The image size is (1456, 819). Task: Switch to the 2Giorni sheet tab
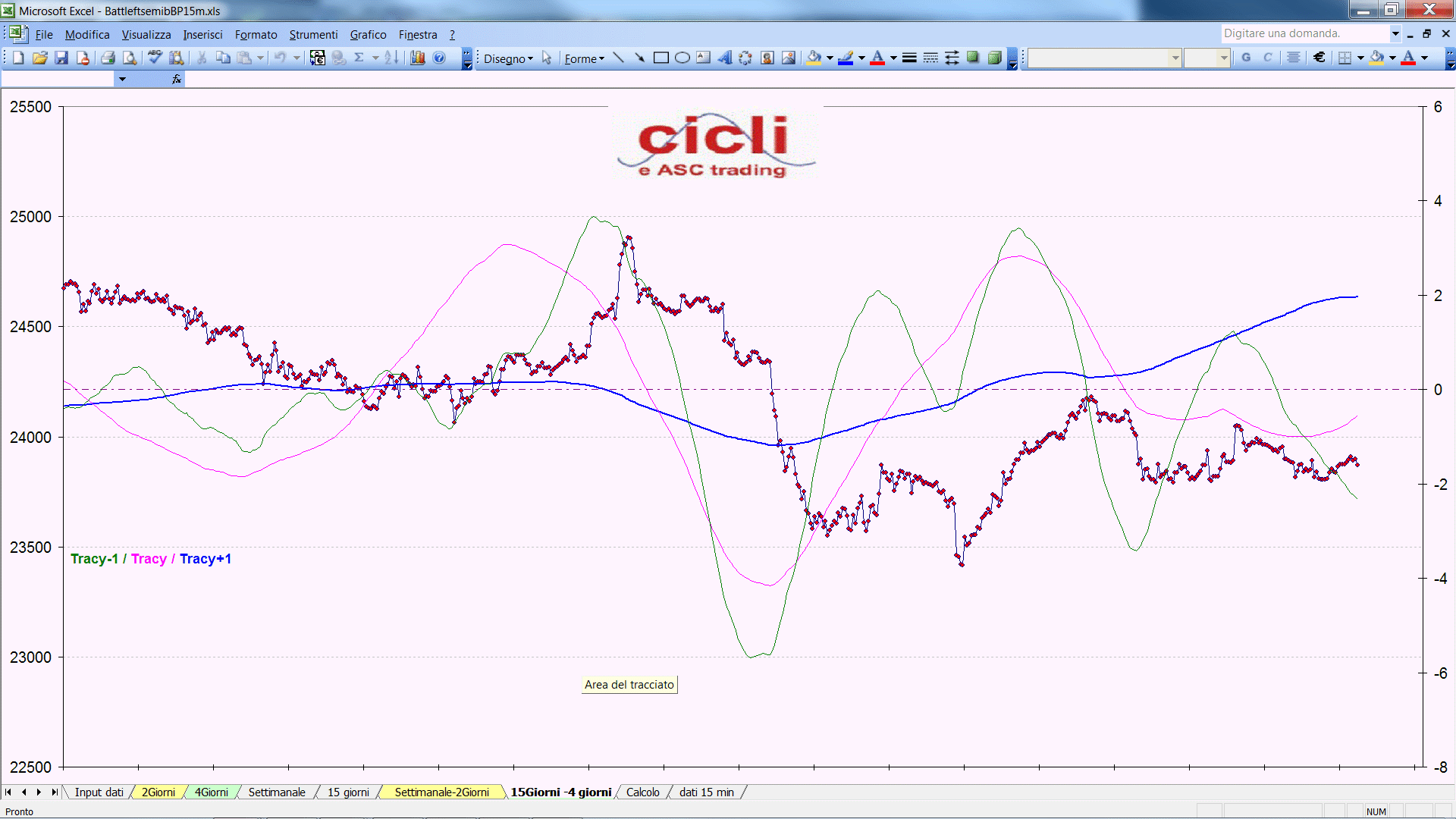[x=158, y=792]
